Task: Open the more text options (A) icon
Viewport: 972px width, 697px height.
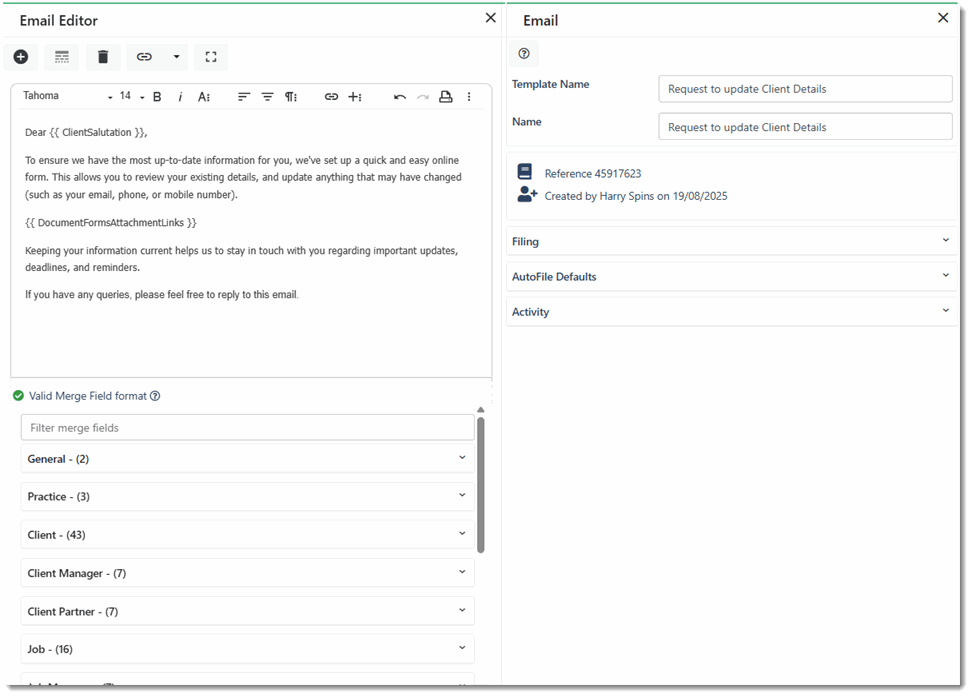Action: pos(204,97)
